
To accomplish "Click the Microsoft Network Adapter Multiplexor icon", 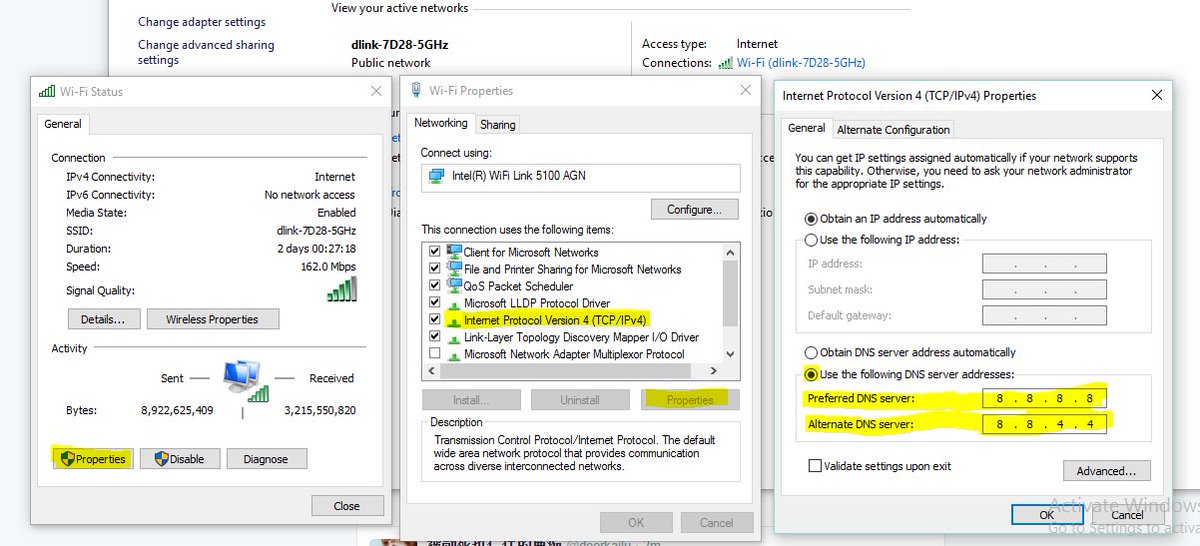I will 454,354.
